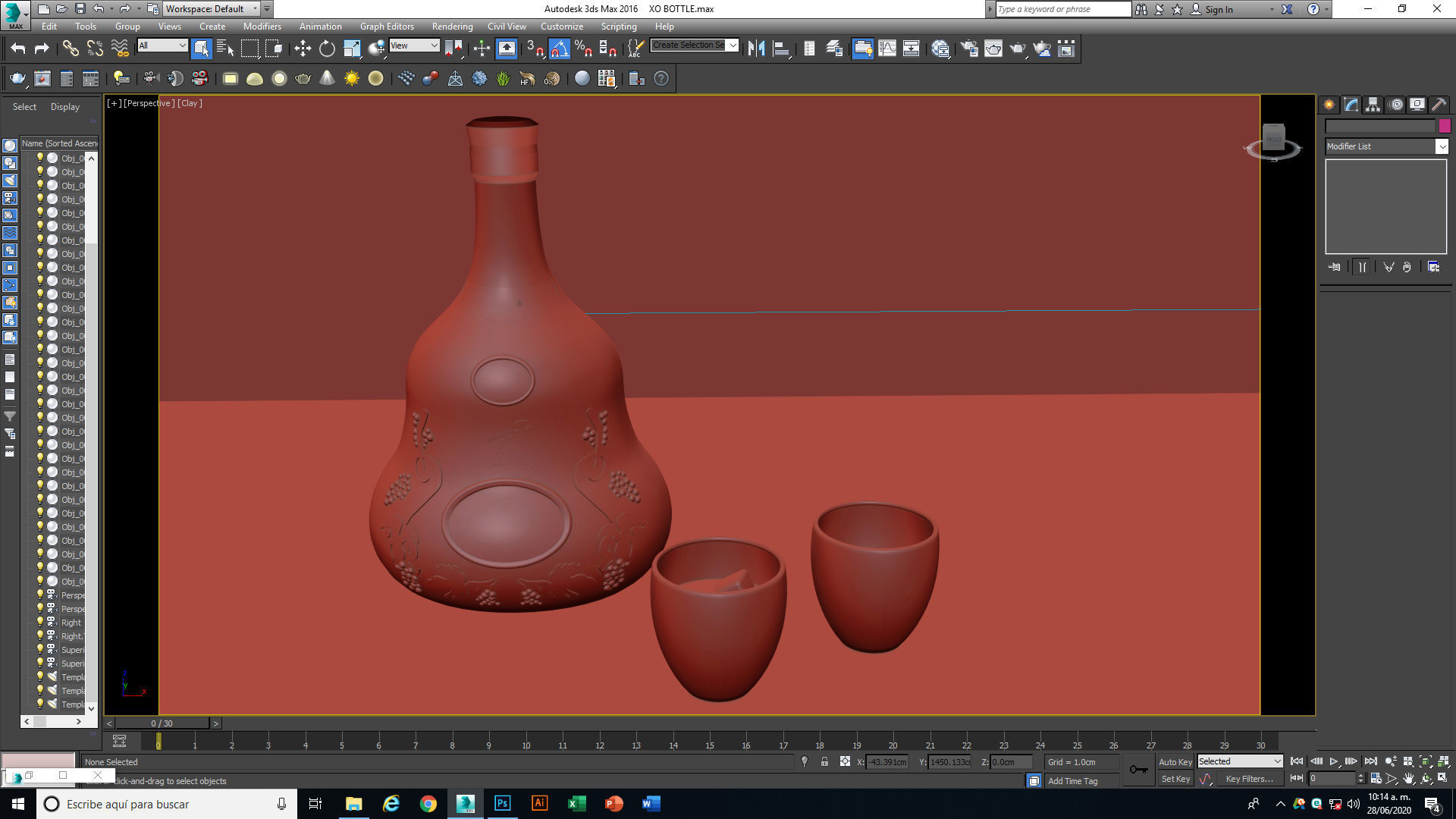The height and width of the screenshot is (819, 1456).
Task: Click the Display tab in Scene Explorer
Action: [x=65, y=107]
